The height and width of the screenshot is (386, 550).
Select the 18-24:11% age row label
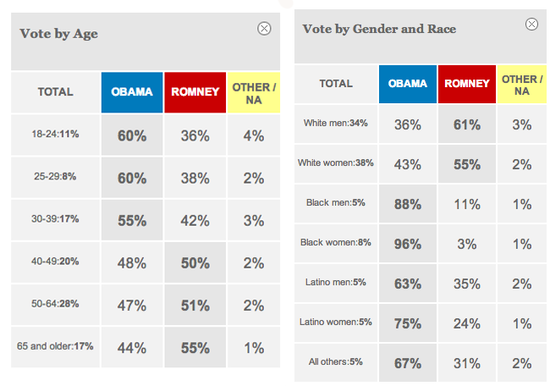[x=55, y=134]
